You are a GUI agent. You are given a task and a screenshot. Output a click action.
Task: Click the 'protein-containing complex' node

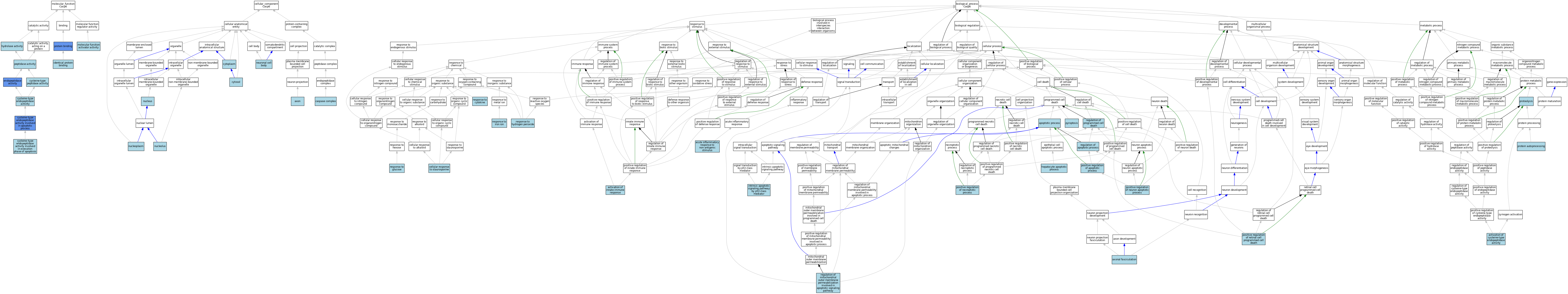pos(296,26)
